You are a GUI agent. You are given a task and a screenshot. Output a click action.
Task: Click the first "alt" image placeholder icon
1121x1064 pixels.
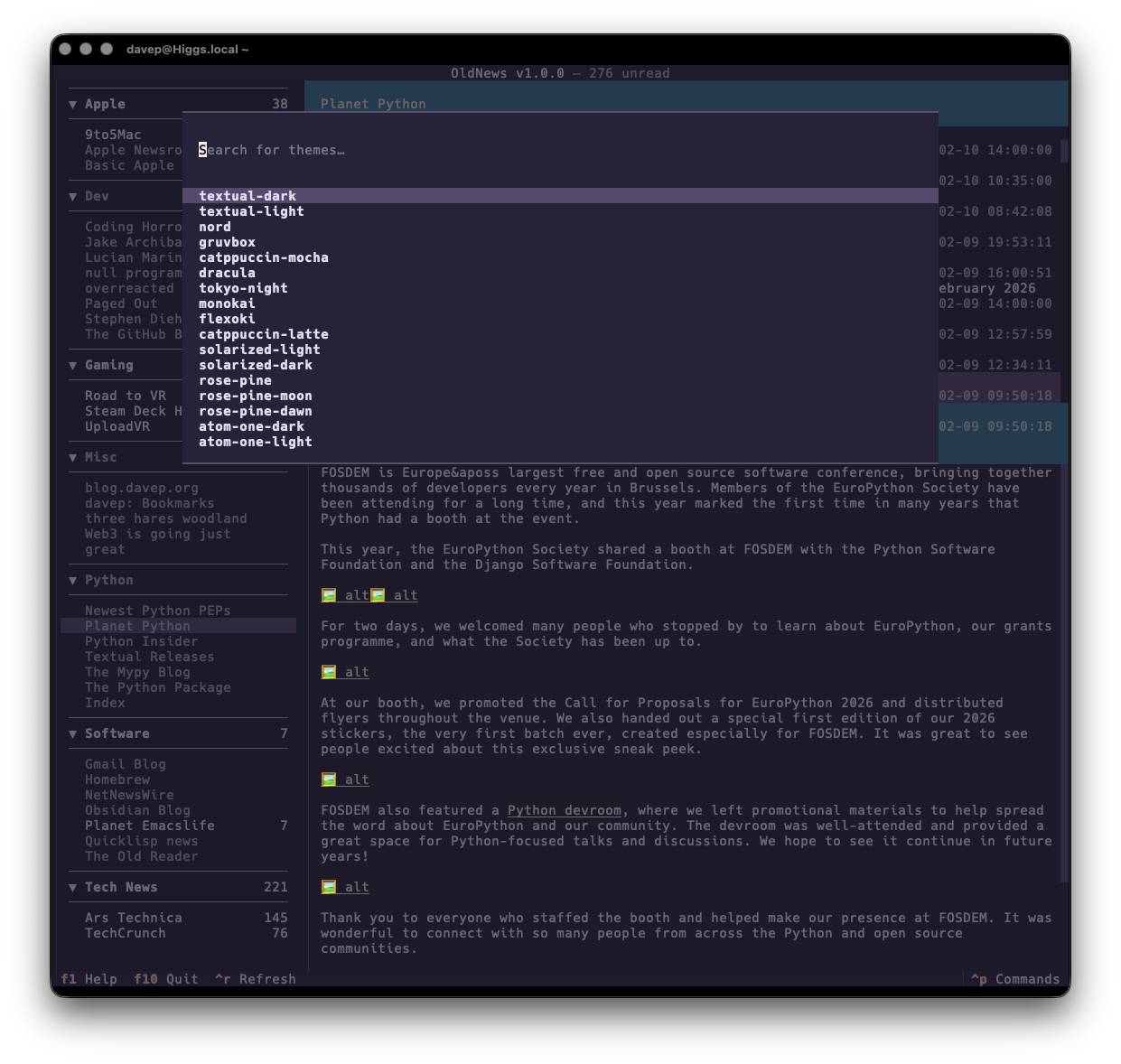328,594
